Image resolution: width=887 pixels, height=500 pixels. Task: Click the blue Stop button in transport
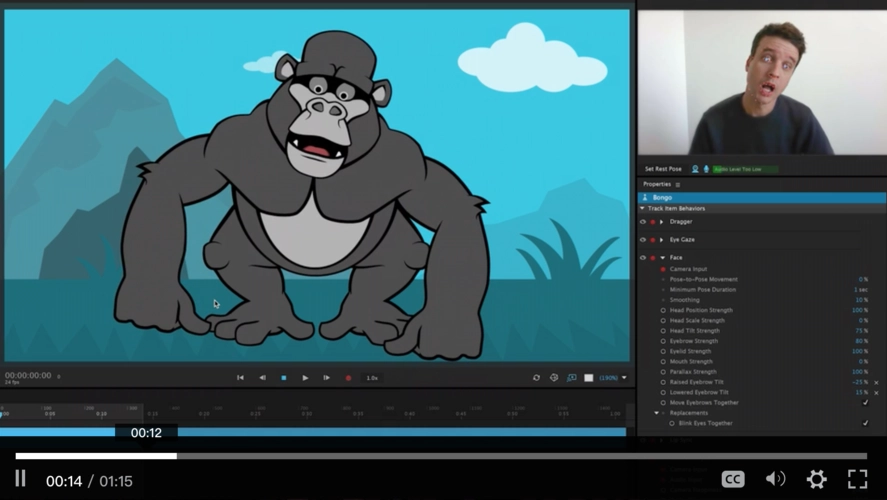pos(283,378)
